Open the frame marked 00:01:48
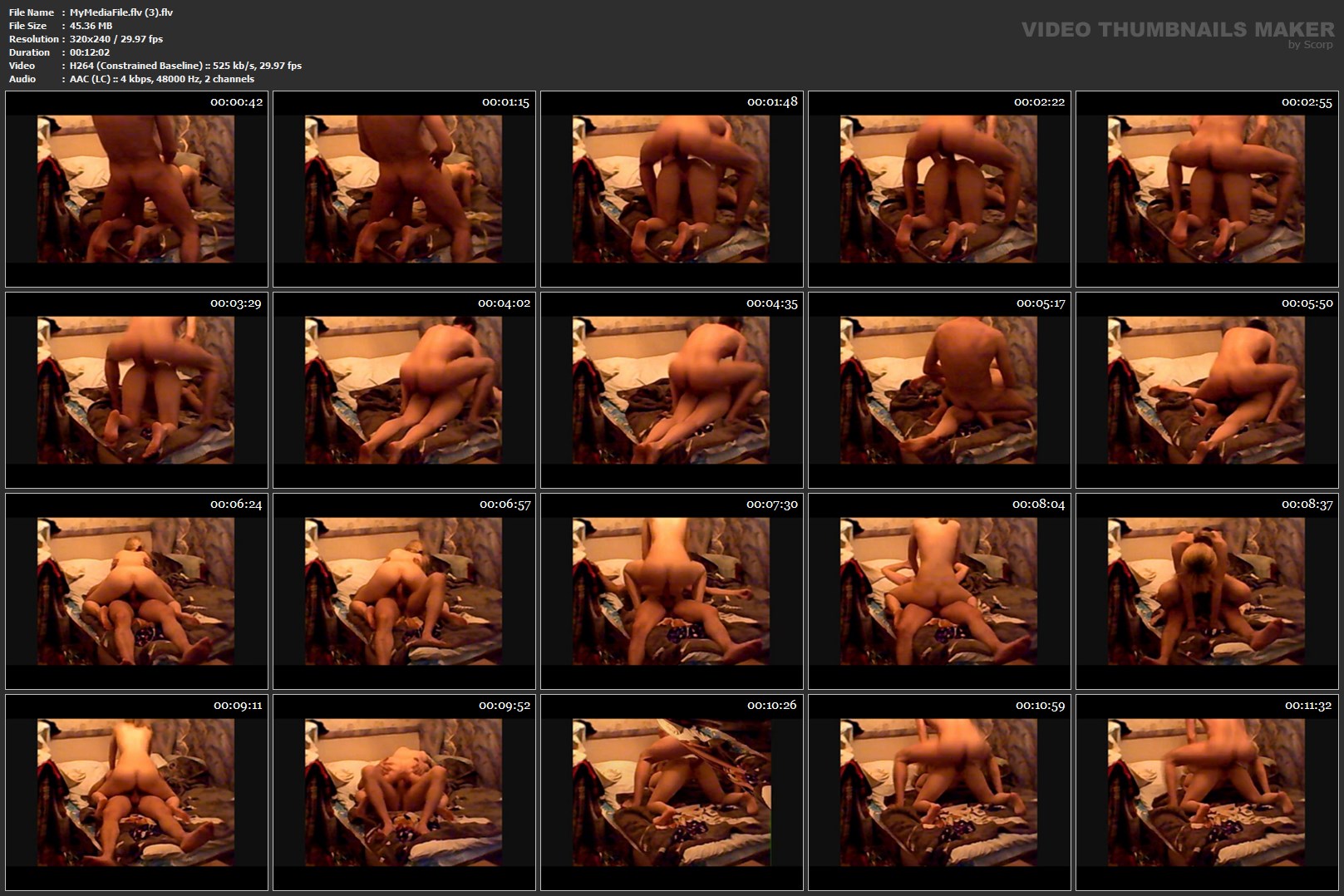Image resolution: width=1344 pixels, height=896 pixels. tap(672, 190)
